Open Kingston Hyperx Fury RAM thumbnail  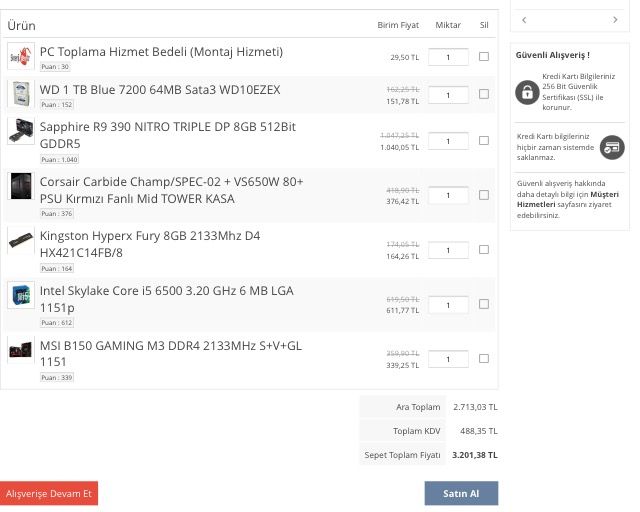(21, 240)
